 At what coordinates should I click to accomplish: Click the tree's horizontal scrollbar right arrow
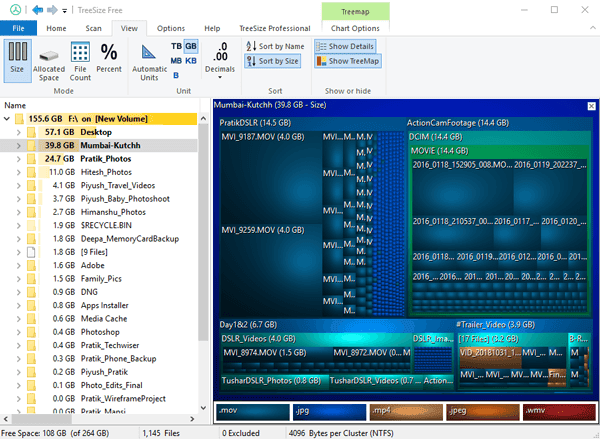coord(192,419)
